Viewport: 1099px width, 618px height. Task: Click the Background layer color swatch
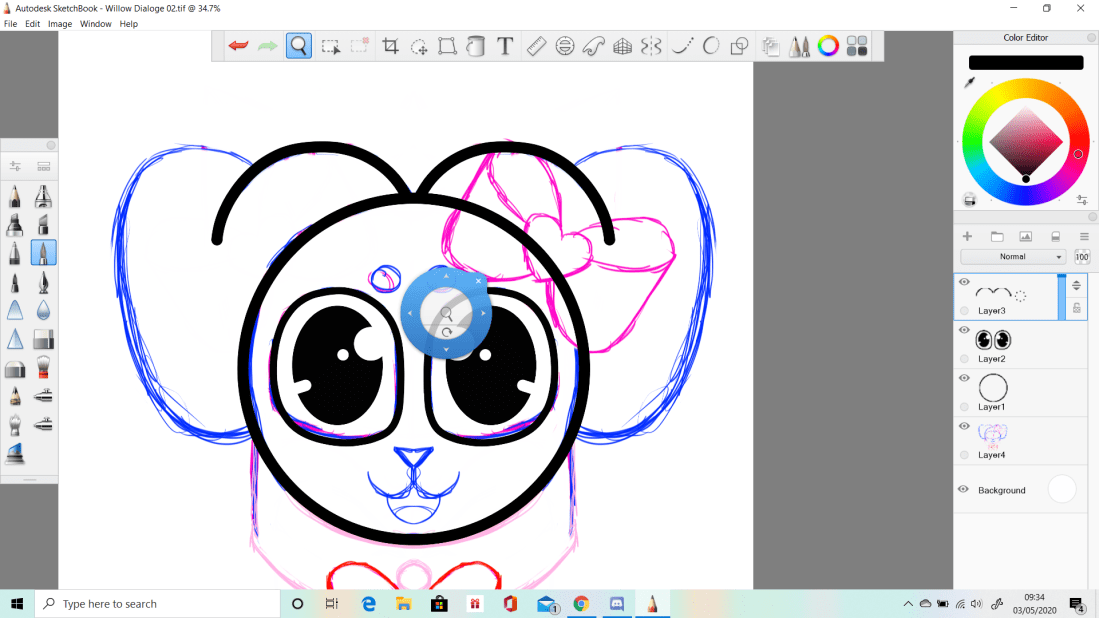tap(1061, 489)
